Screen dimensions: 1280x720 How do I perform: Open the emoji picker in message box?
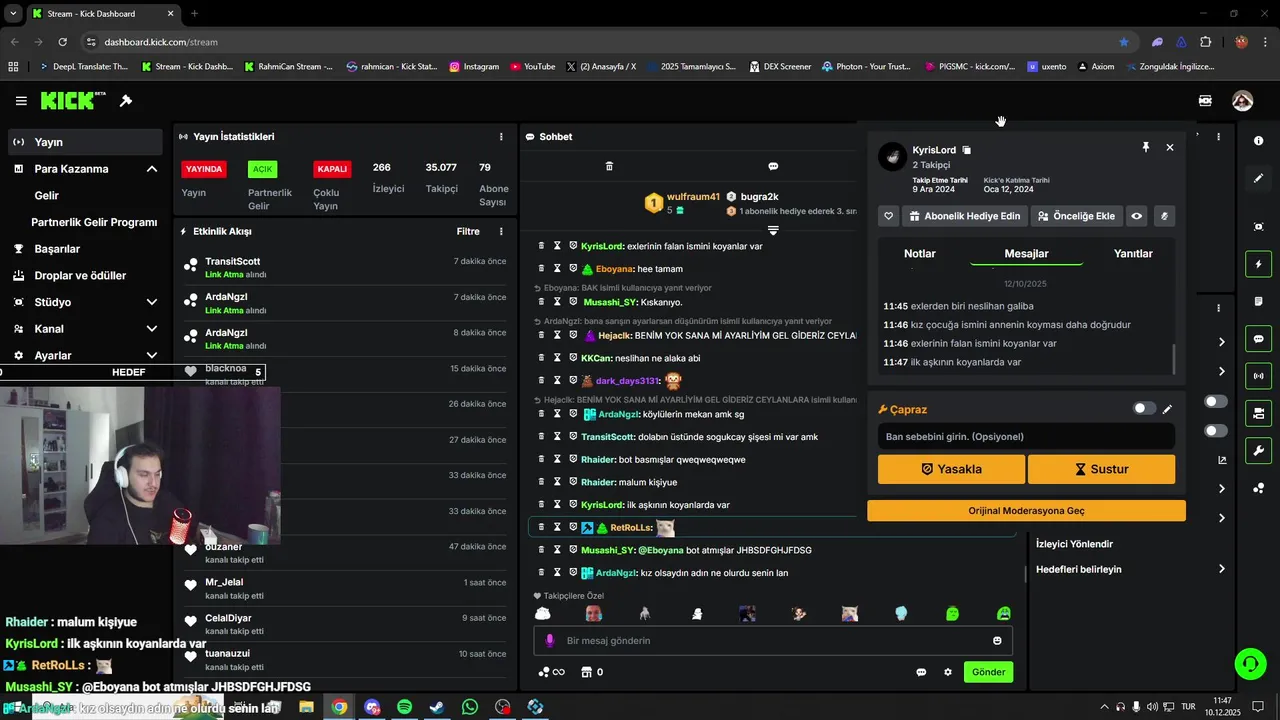[x=997, y=641]
